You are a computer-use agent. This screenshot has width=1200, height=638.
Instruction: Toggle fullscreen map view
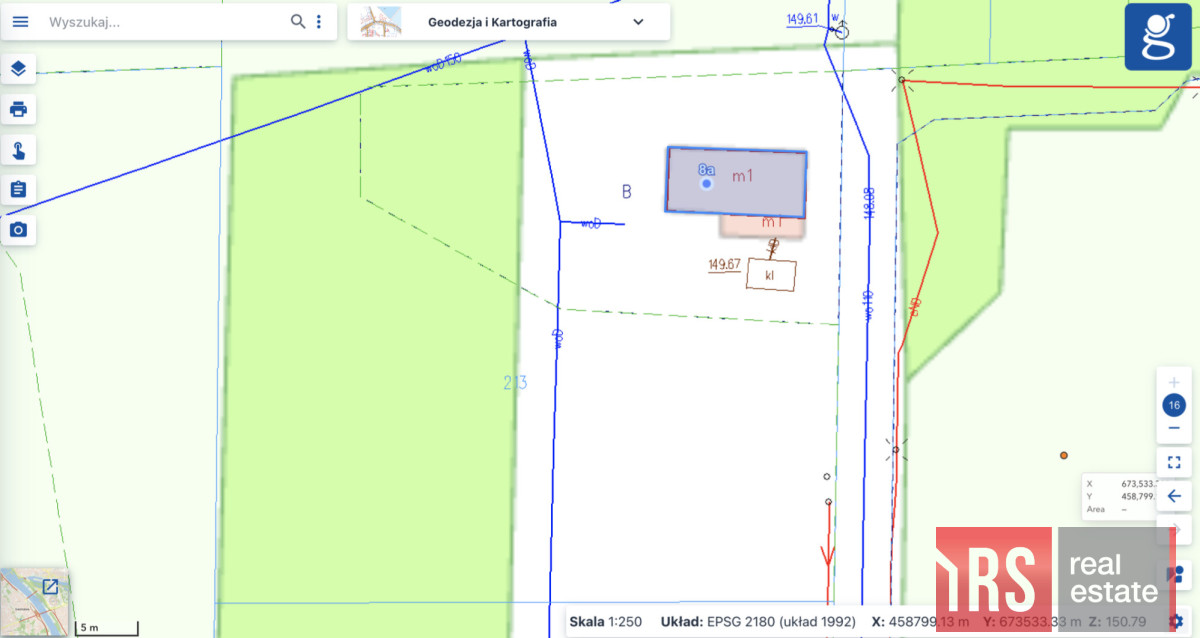[x=1174, y=463]
